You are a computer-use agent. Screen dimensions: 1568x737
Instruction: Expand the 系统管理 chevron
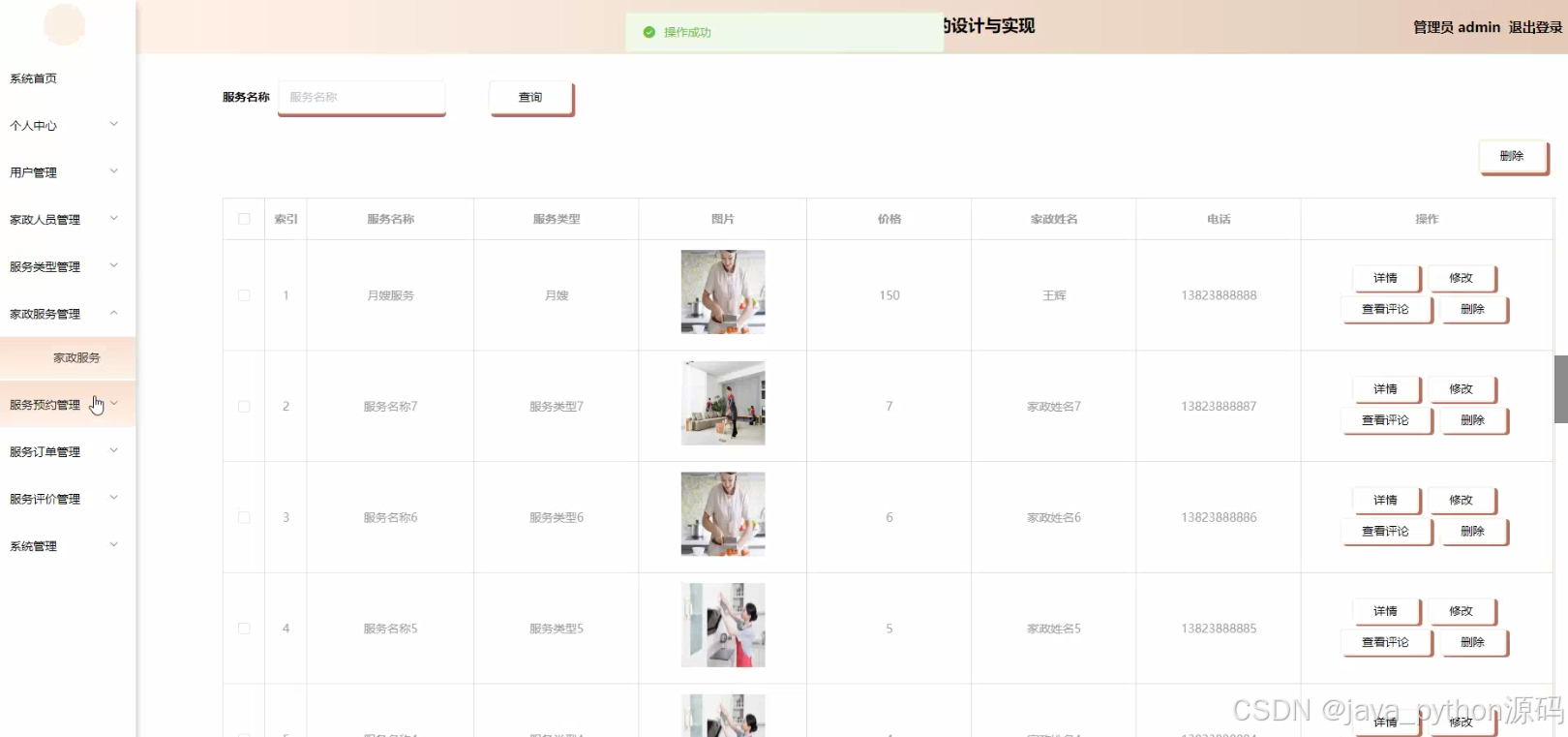tap(114, 545)
